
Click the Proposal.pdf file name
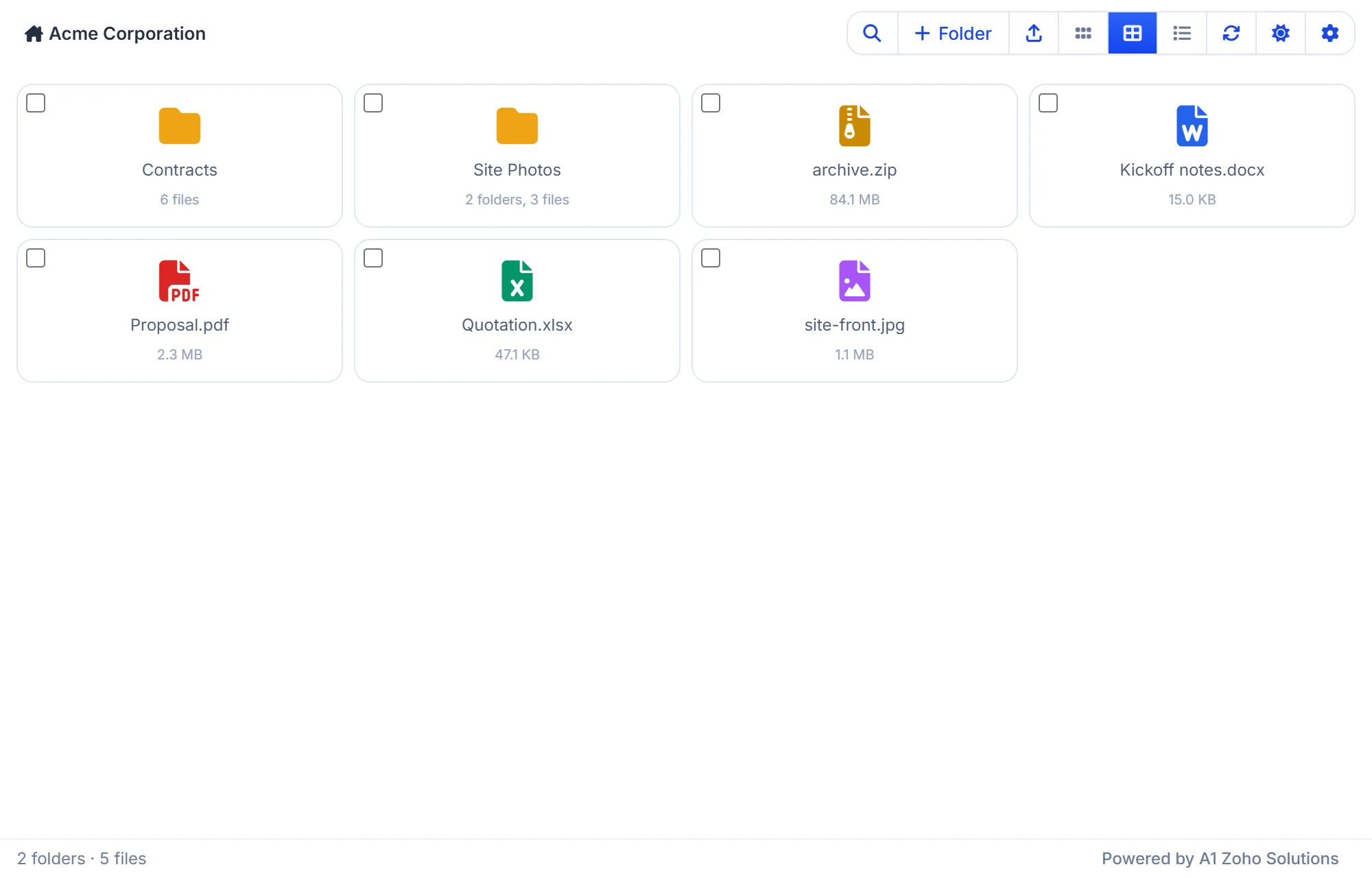(180, 325)
